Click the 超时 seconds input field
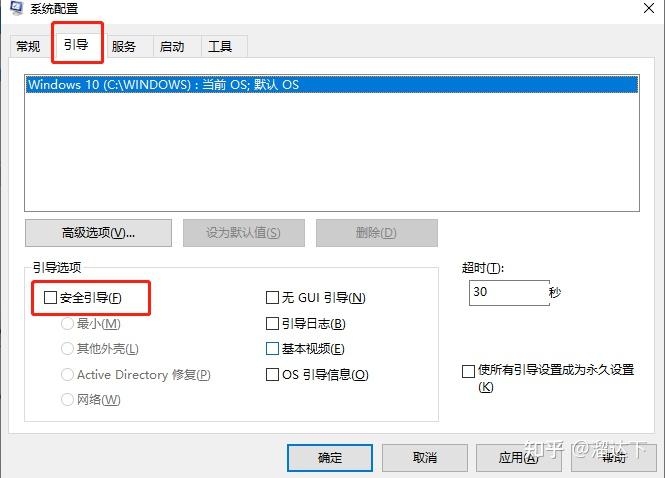Image resolution: width=665 pixels, height=478 pixels. click(x=509, y=293)
